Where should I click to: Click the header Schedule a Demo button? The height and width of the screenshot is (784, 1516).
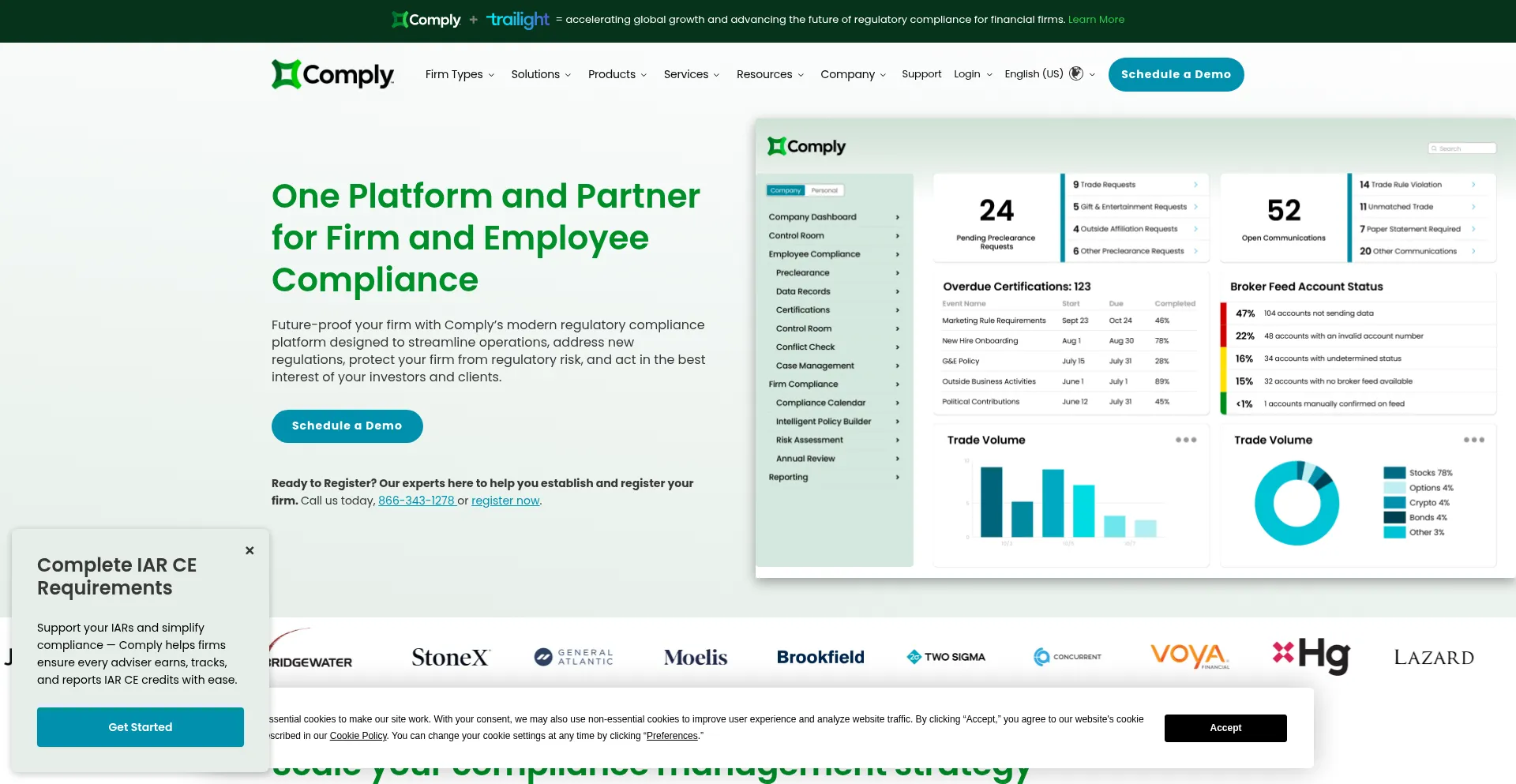click(1176, 74)
